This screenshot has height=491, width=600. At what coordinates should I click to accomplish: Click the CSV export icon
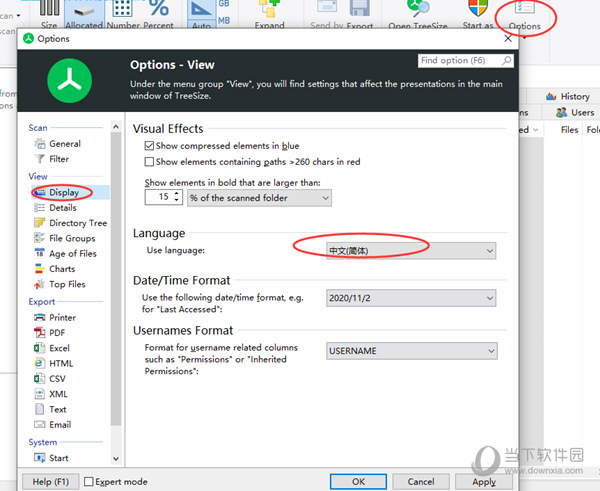pos(39,378)
